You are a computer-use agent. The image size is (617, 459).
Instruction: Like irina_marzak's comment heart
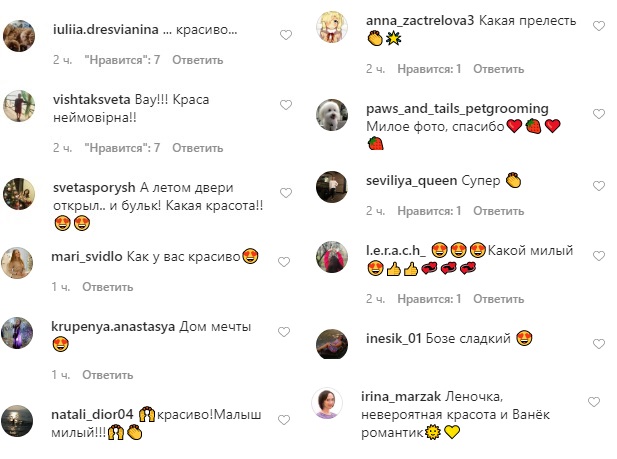pyautogui.click(x=594, y=402)
